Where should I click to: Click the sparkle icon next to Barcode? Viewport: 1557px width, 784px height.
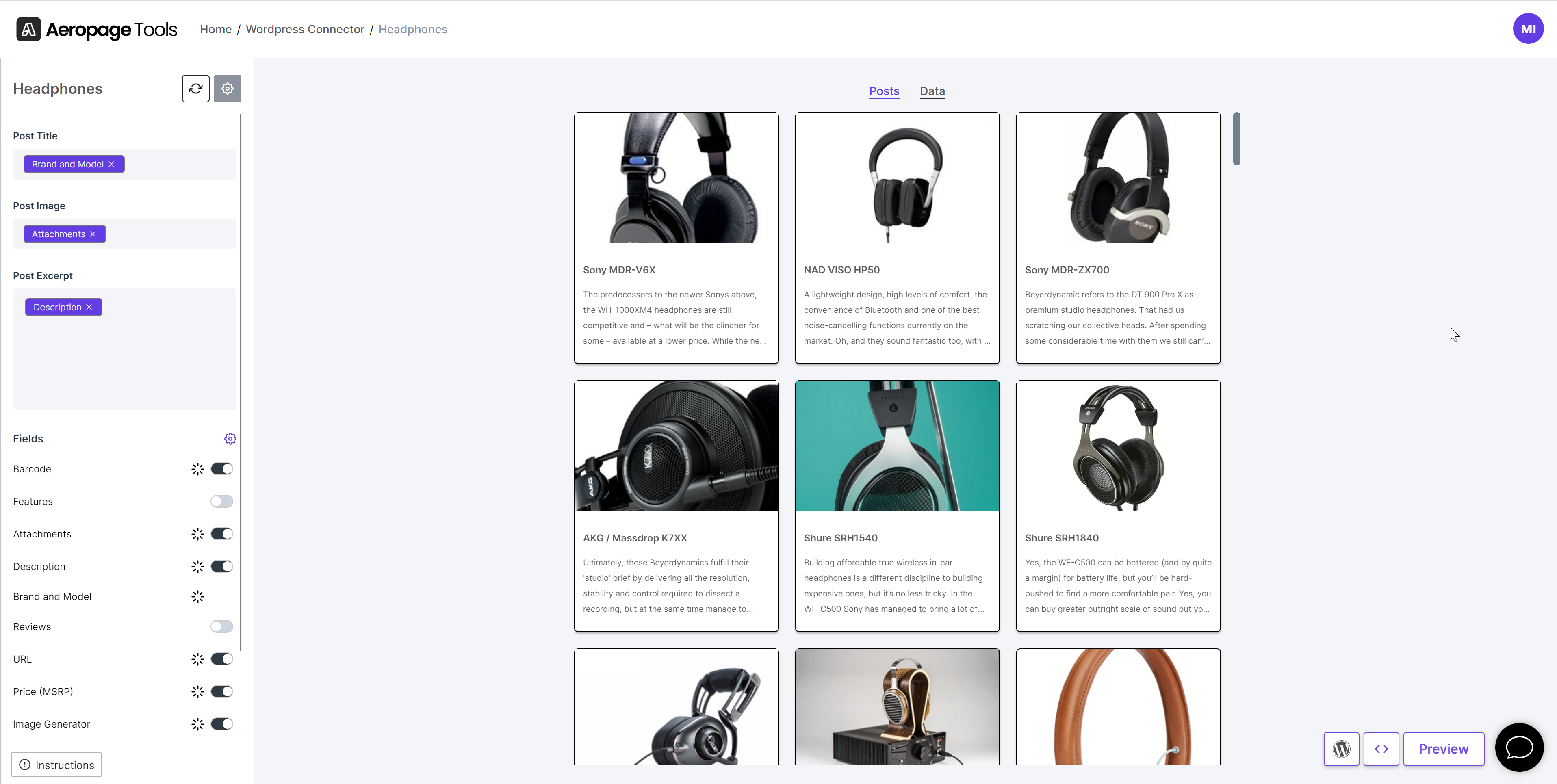point(197,469)
